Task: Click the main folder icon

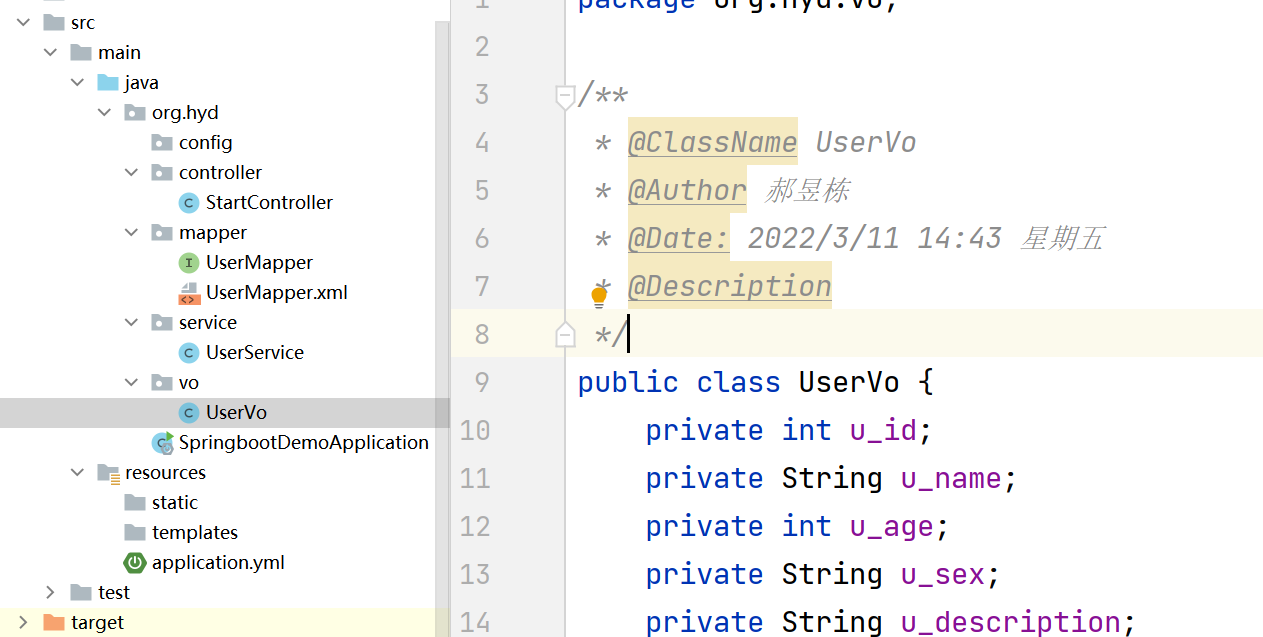Action: [x=81, y=52]
